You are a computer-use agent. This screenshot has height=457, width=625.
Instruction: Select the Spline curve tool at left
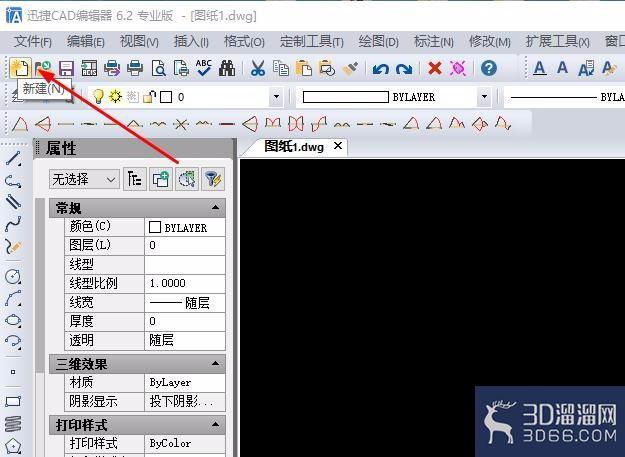pyautogui.click(x=13, y=224)
